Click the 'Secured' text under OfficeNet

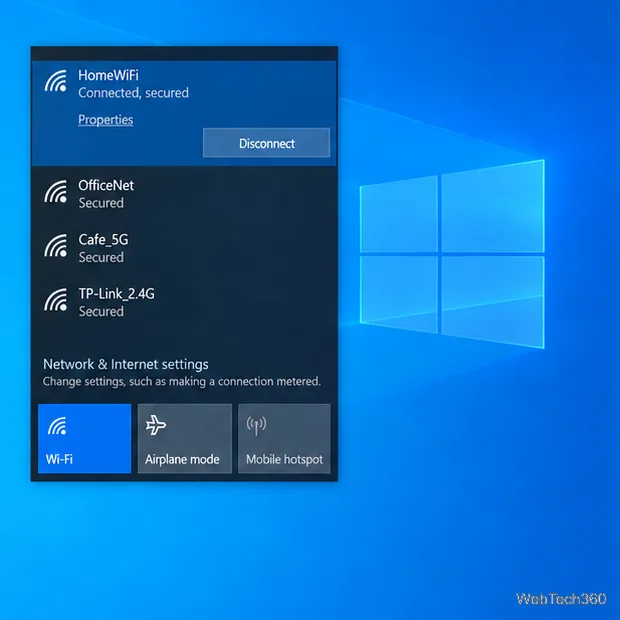click(101, 203)
